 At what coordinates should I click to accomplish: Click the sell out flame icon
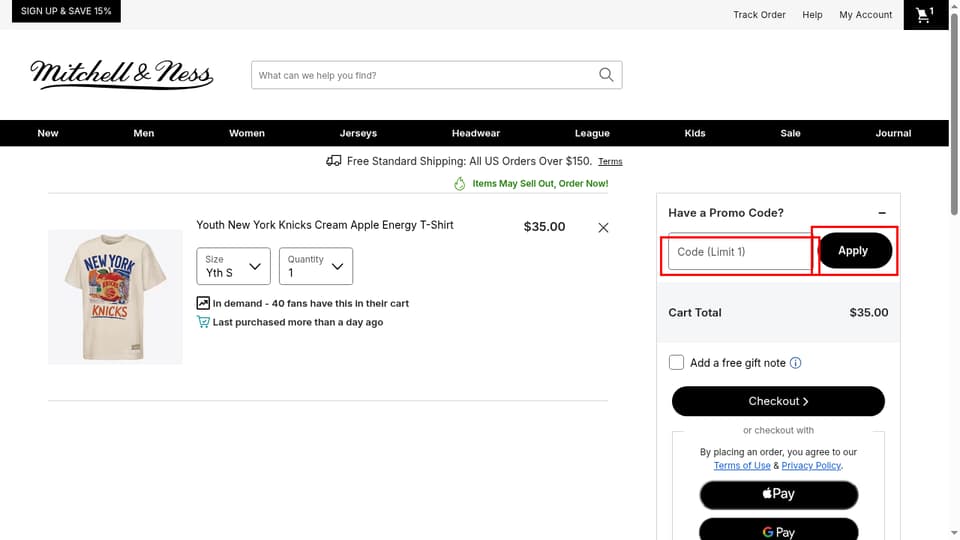pos(459,184)
